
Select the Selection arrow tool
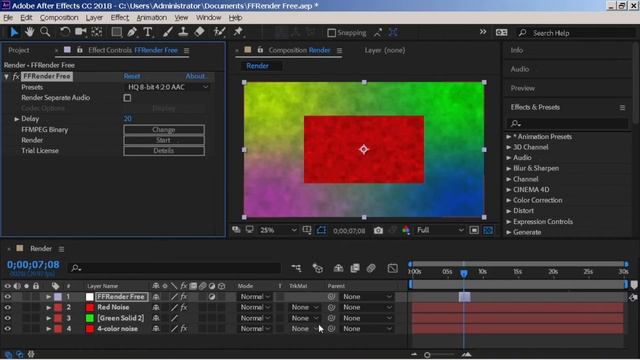pos(14,32)
